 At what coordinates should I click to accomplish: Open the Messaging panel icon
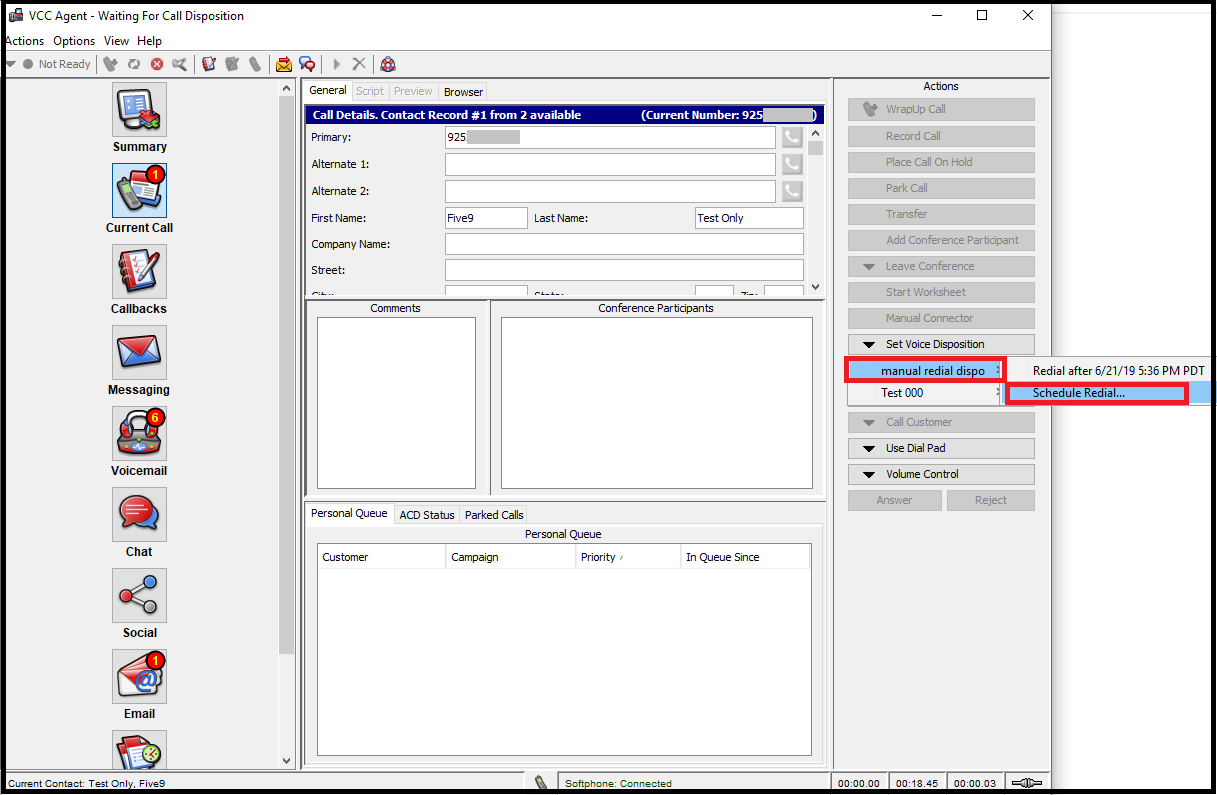coord(139,352)
